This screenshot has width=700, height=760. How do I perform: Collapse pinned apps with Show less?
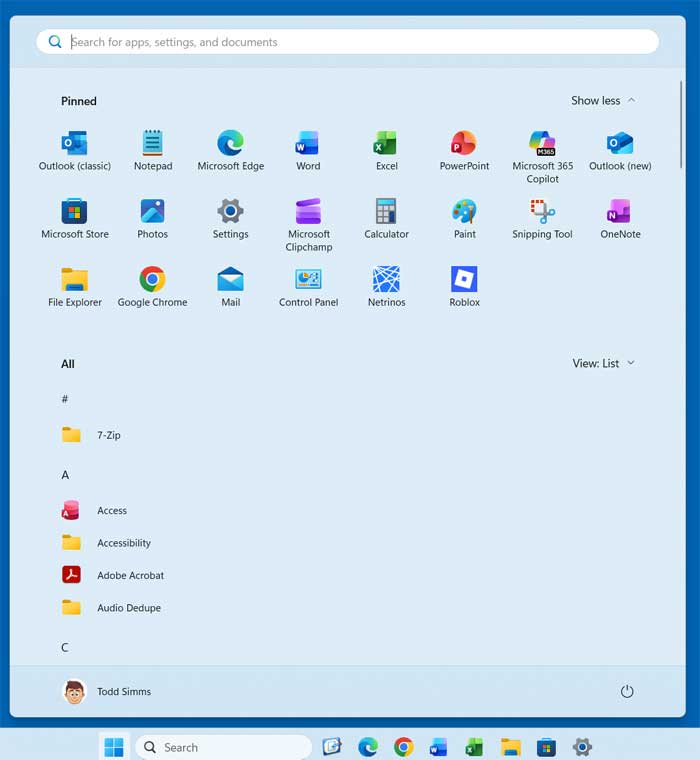tap(603, 100)
